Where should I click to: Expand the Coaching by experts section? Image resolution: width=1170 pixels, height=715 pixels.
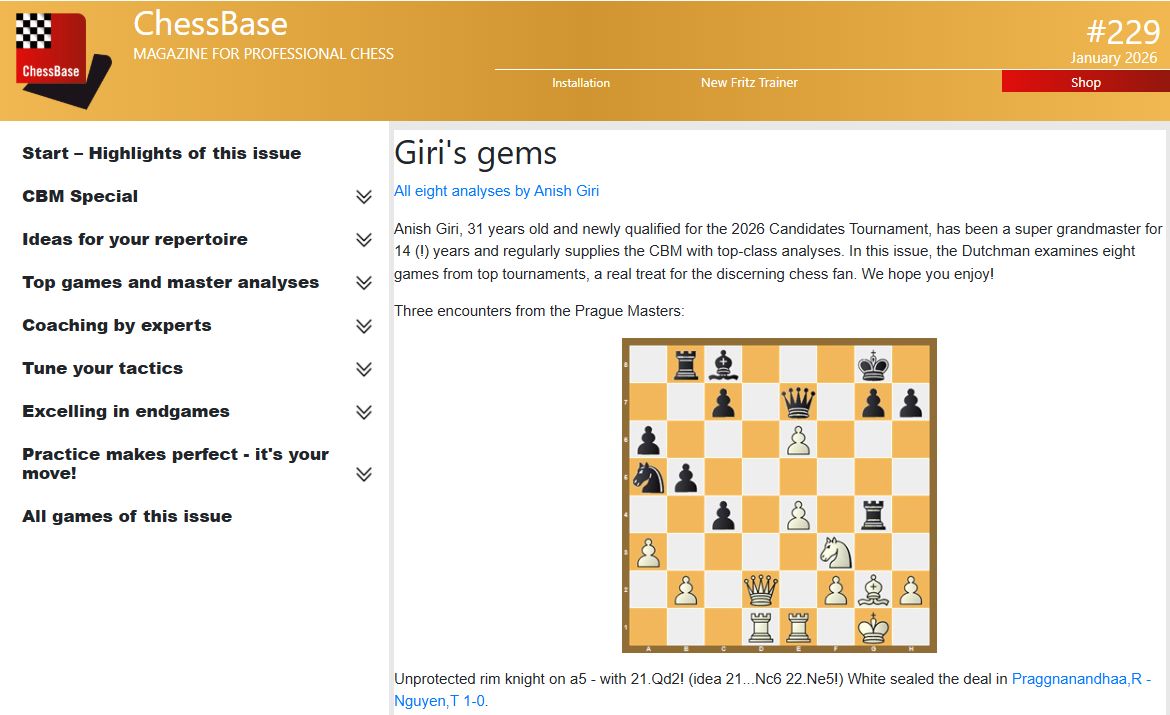pyautogui.click(x=364, y=326)
